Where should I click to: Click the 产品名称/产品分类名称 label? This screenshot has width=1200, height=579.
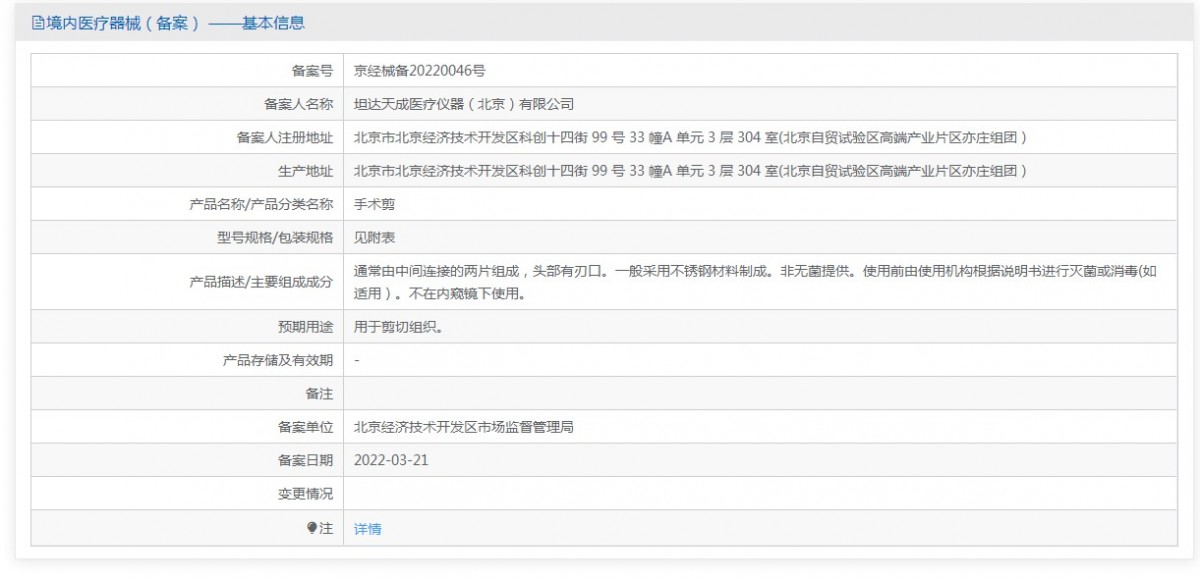point(261,204)
